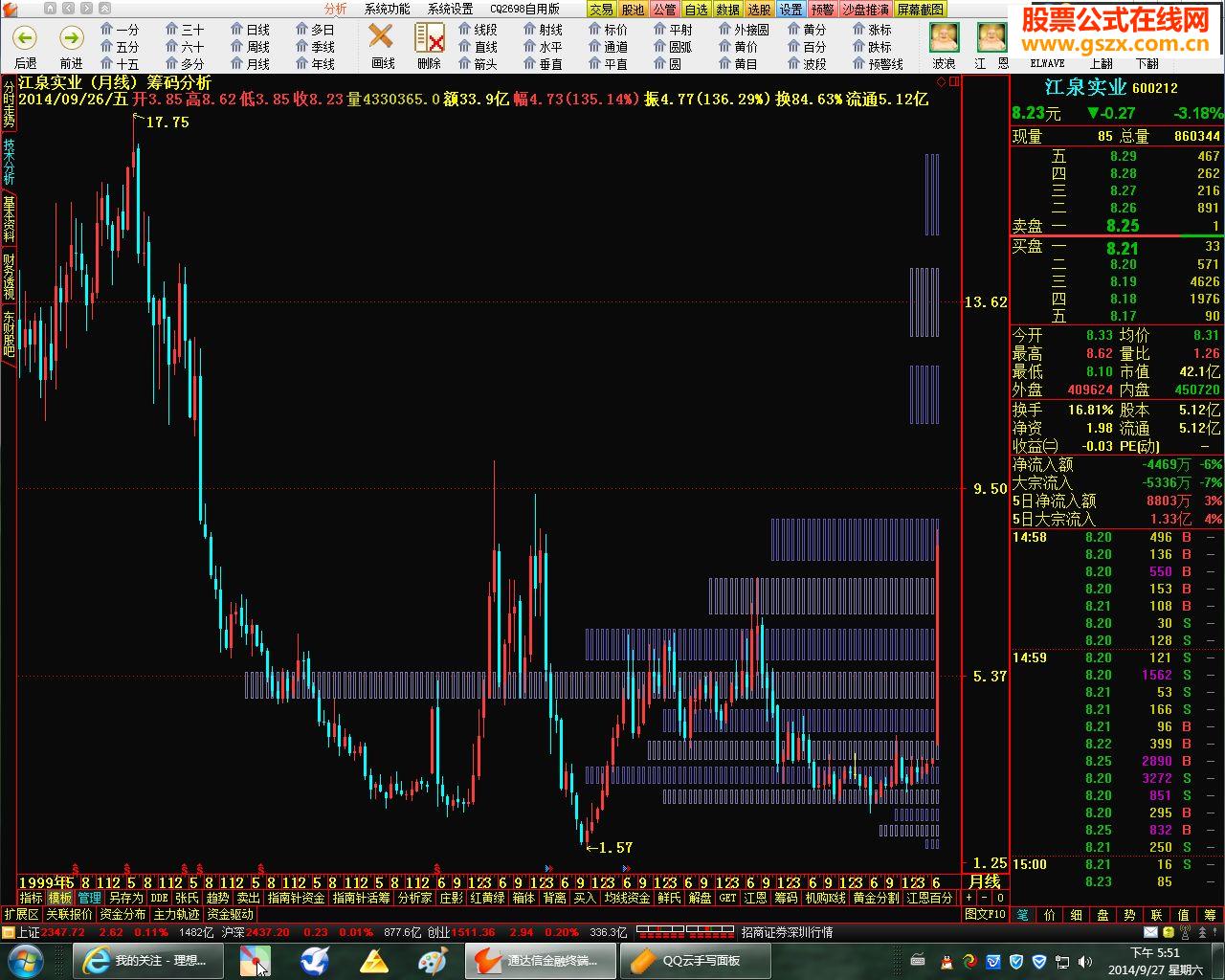Open the Internet Explorer 我的关注 taskbar item
The width and height of the screenshot is (1225, 980).
[x=146, y=960]
